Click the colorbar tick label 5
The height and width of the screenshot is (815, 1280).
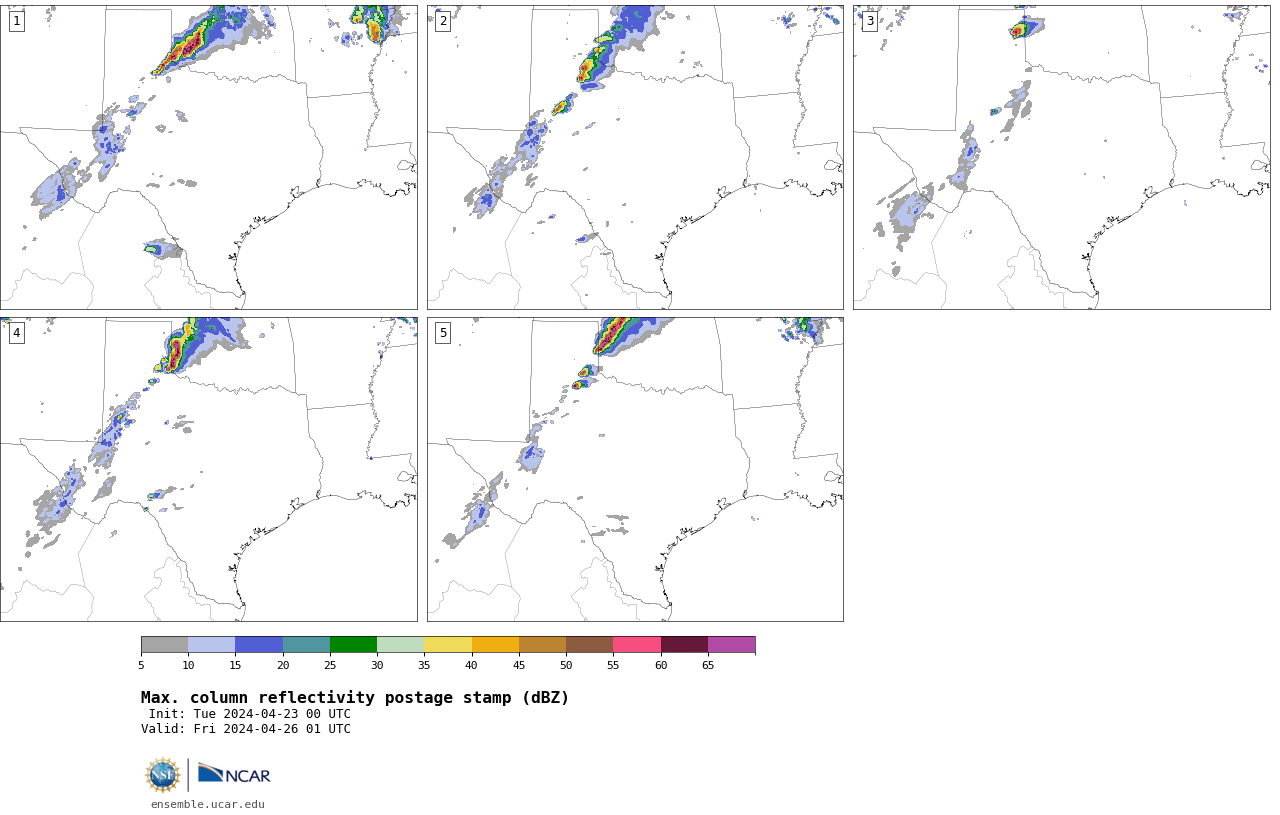tap(141, 666)
